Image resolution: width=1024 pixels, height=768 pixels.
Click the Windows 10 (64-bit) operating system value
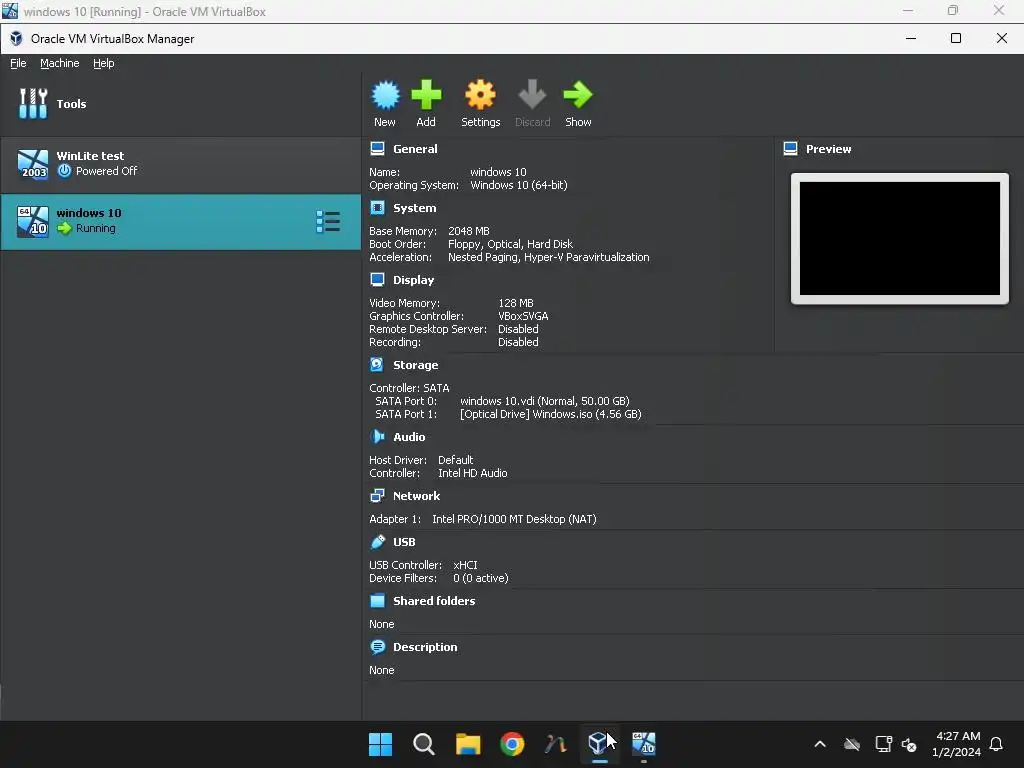[x=519, y=185]
